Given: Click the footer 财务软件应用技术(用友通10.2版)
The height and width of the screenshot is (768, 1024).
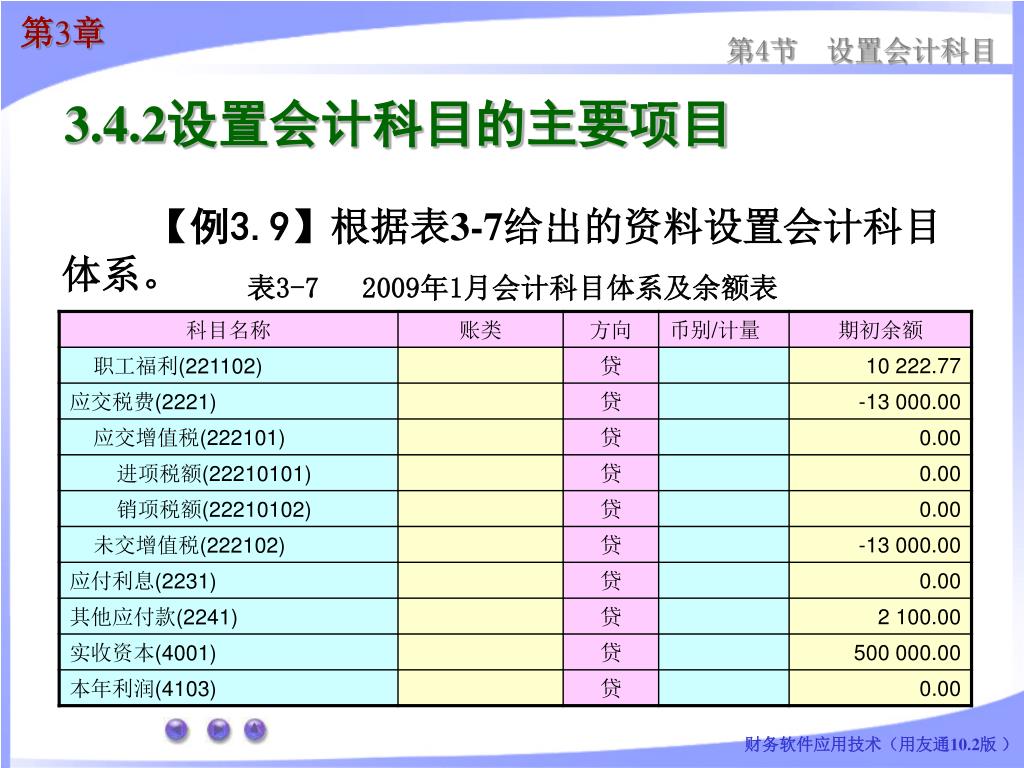Looking at the screenshot, I should click(x=878, y=744).
